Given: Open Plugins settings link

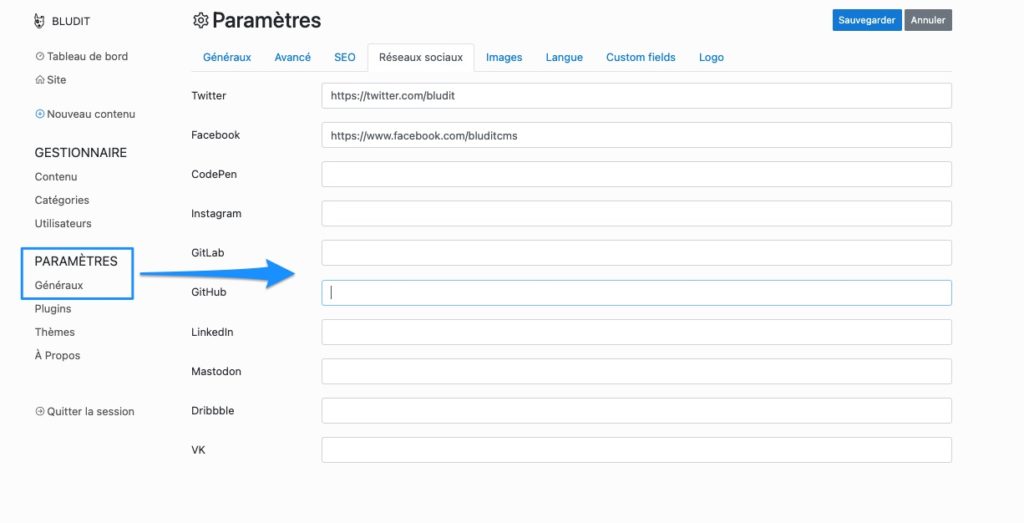Looking at the screenshot, I should coord(53,309).
